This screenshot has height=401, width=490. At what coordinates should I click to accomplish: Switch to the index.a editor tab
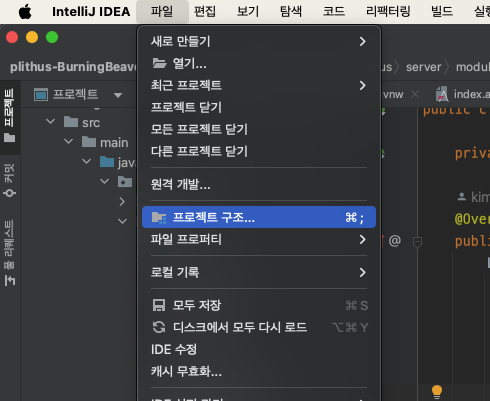point(463,94)
